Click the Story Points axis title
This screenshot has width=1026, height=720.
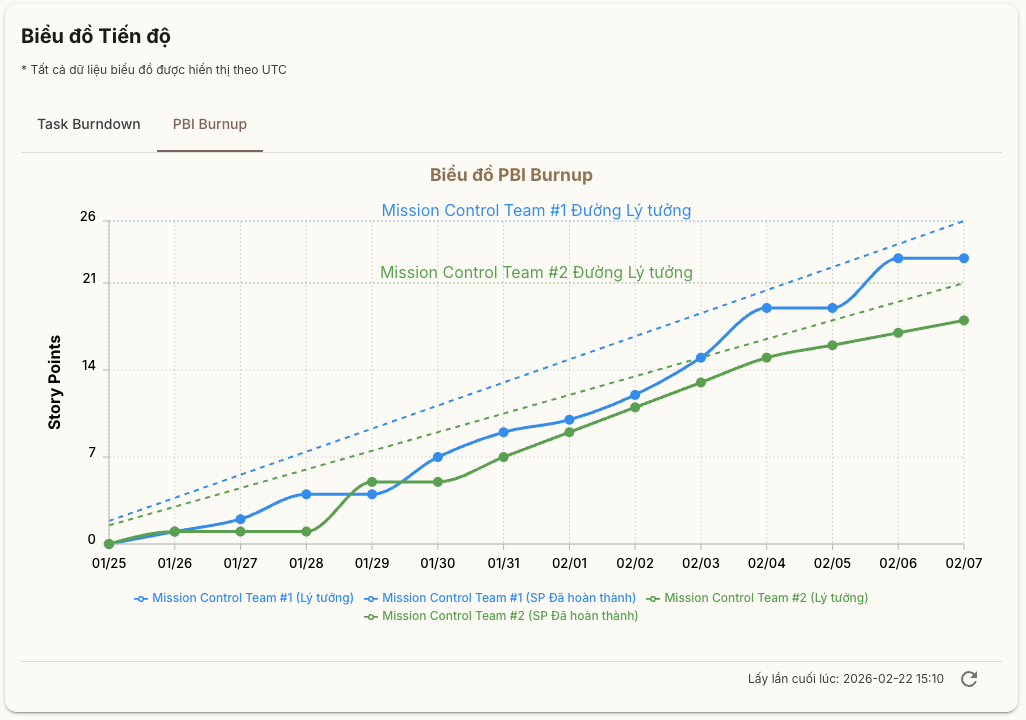pyautogui.click(x=55, y=382)
